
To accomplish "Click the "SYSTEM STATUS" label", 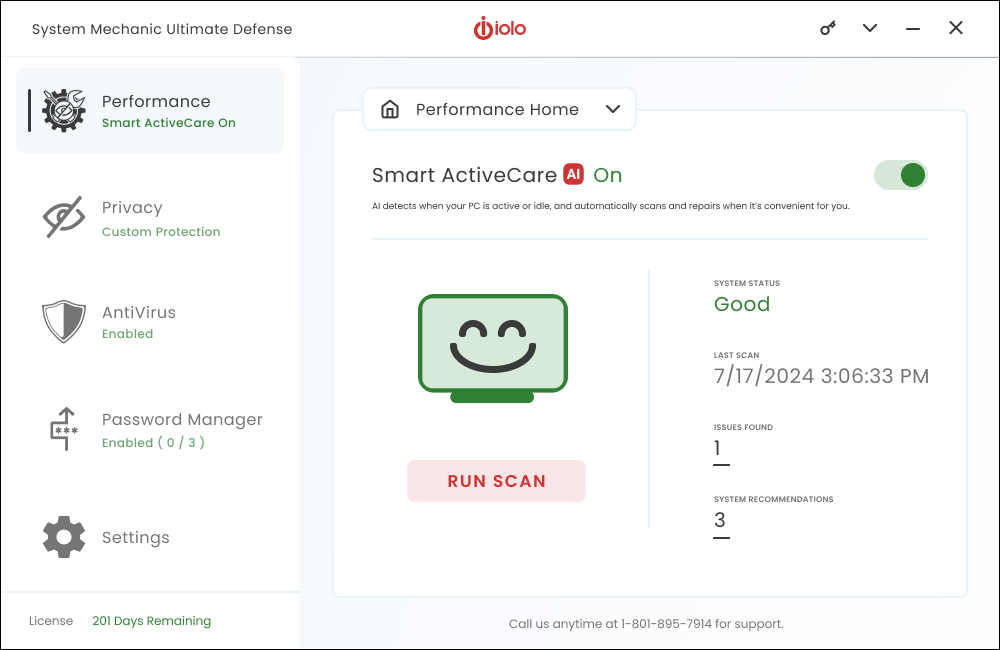I will click(747, 283).
